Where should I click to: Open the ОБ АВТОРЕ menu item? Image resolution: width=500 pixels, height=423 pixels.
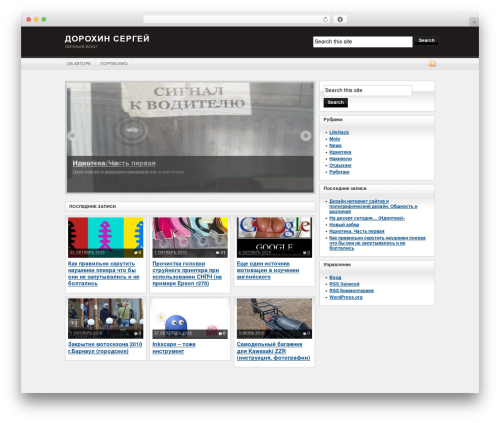click(x=78, y=63)
